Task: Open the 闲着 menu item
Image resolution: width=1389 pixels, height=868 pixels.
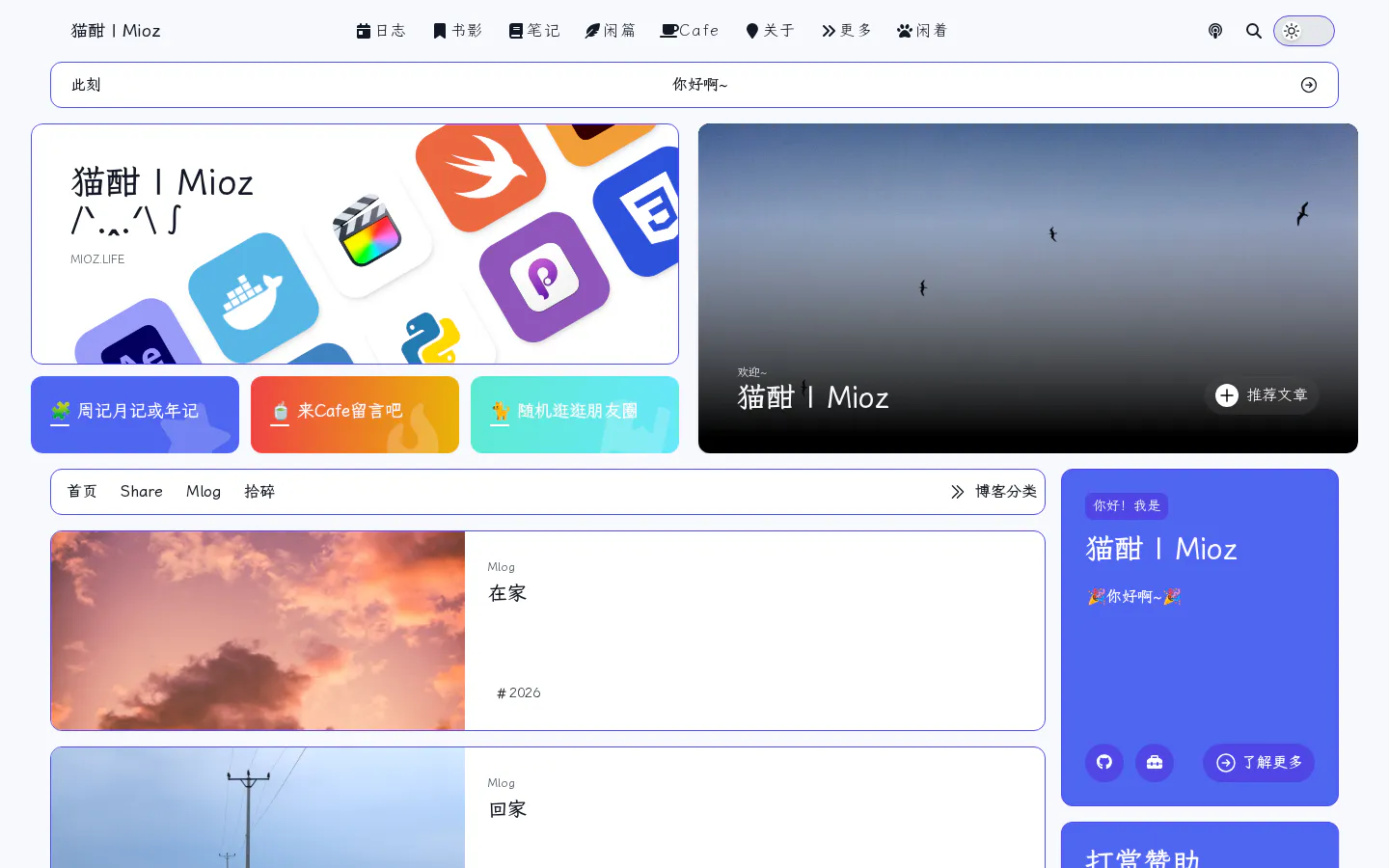Action: tap(922, 31)
